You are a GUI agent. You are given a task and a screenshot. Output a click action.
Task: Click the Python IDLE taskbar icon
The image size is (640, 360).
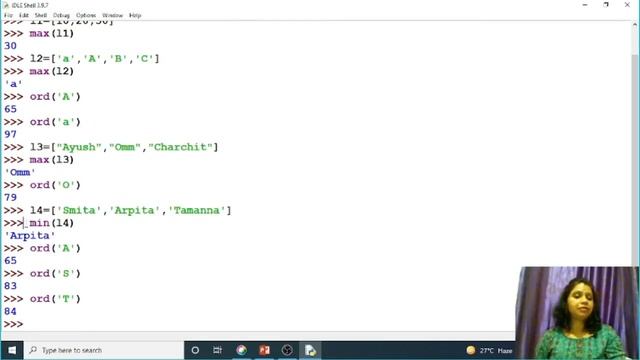click(310, 350)
